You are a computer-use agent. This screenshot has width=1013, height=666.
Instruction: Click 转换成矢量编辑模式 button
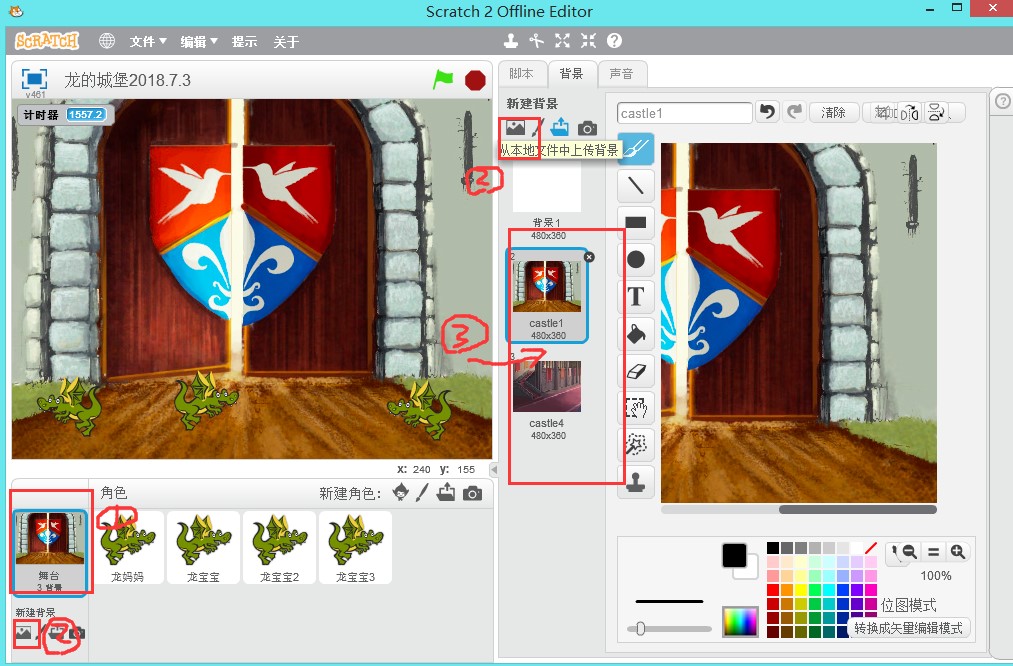[x=909, y=628]
